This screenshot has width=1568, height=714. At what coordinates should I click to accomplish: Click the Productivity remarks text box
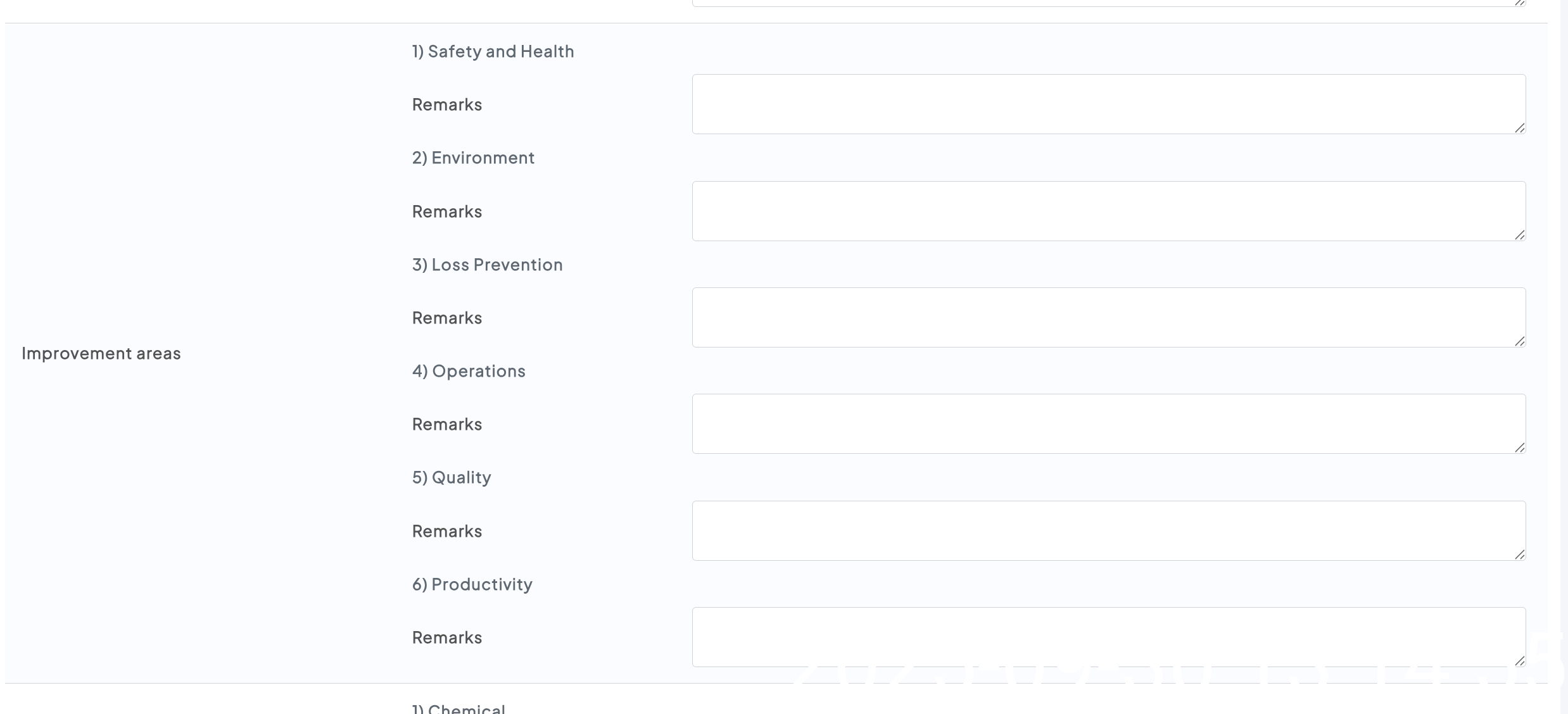click(x=1108, y=637)
